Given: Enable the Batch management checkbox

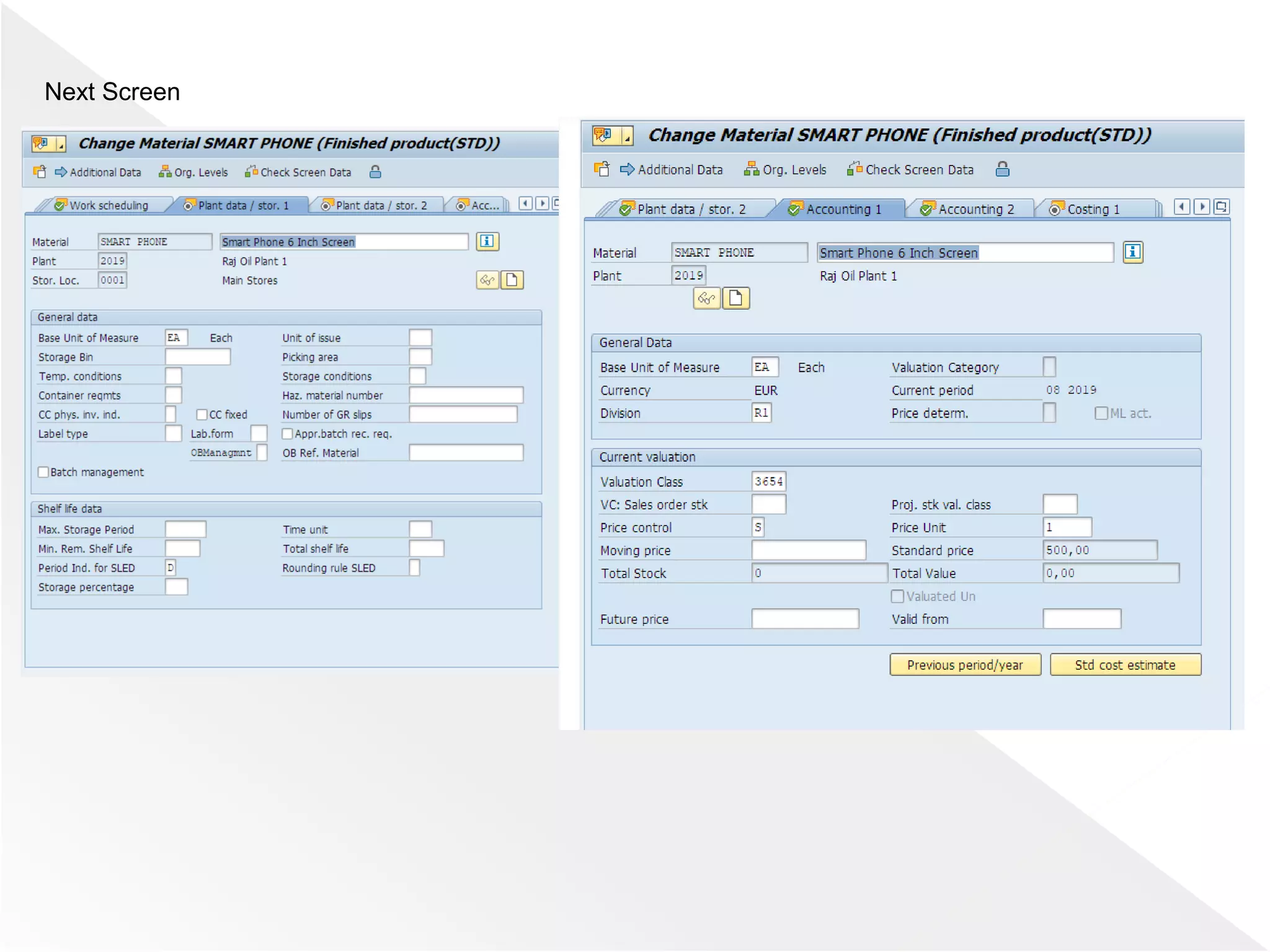Looking at the screenshot, I should tap(43, 472).
